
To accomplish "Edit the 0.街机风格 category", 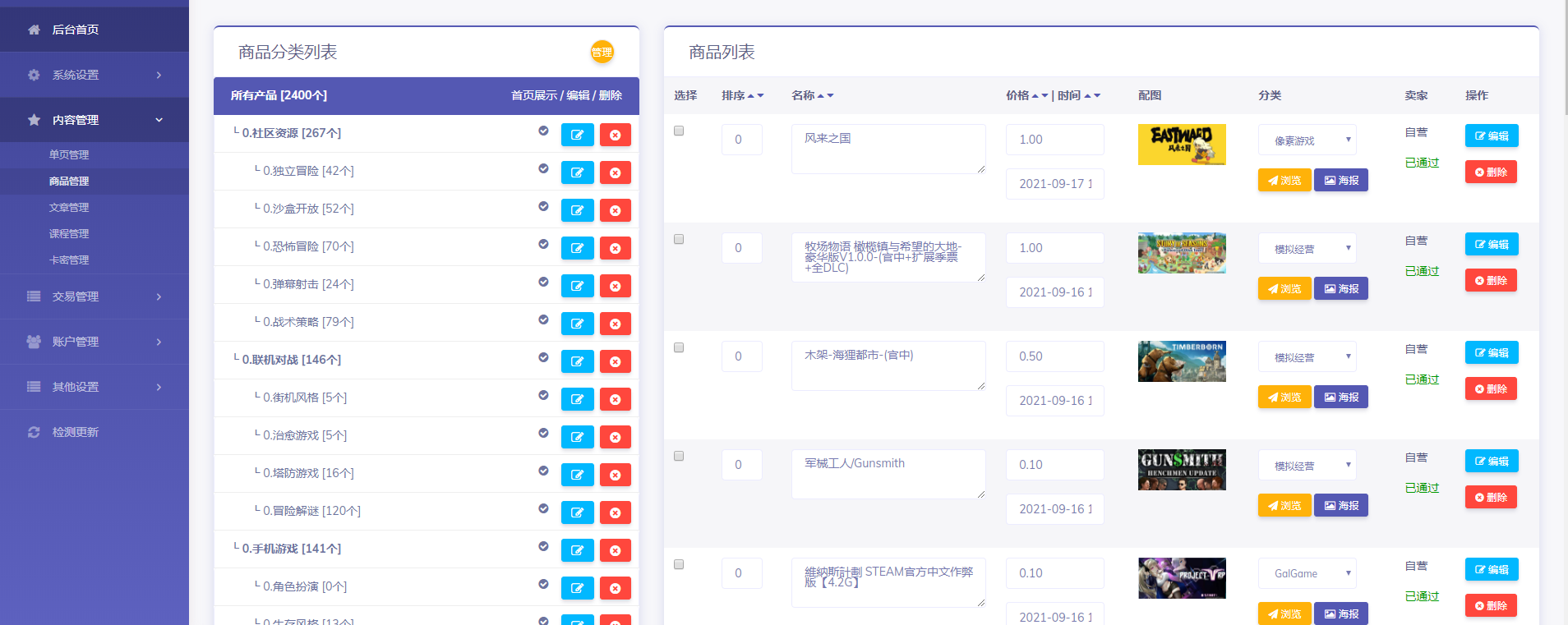I will [577, 399].
